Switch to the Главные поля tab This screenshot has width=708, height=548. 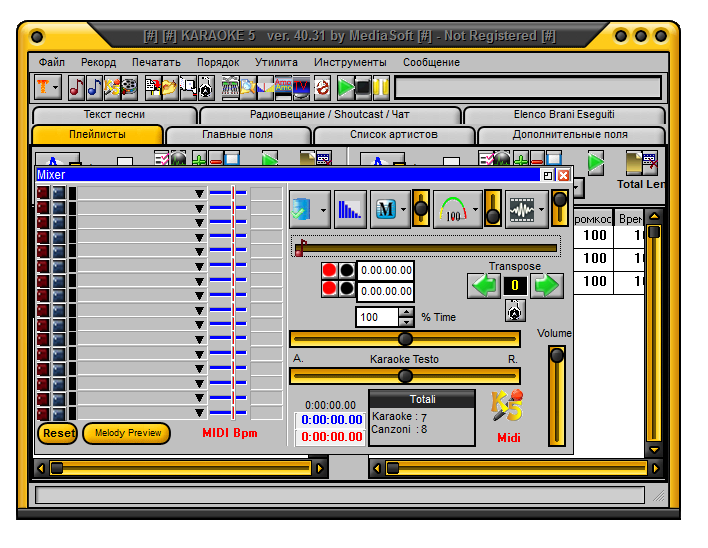click(x=238, y=135)
